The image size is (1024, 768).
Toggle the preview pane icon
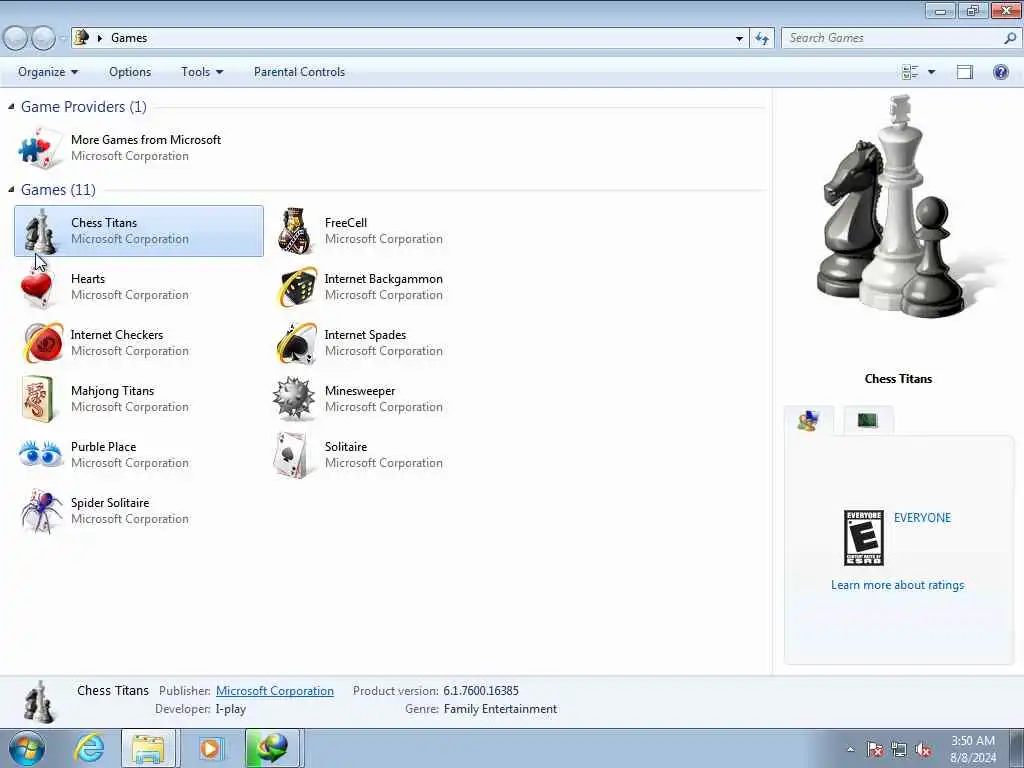(x=965, y=72)
